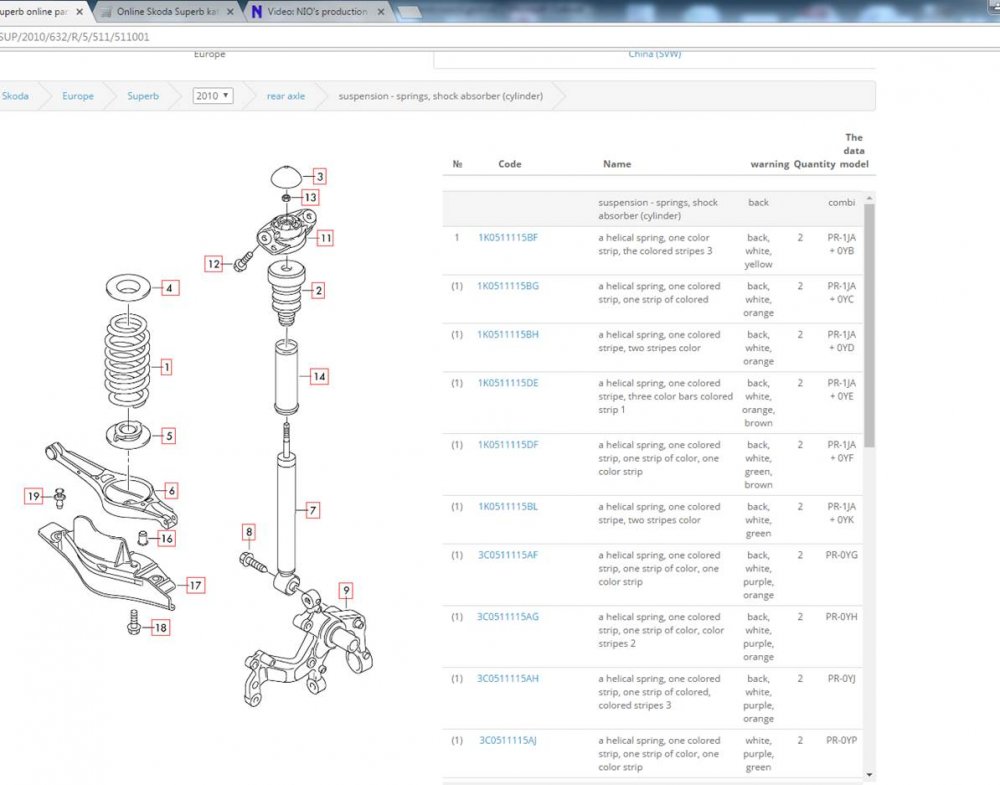This screenshot has height=785, width=1000.
Task: Click the PR-0YG model data cell
Action: tap(841, 555)
